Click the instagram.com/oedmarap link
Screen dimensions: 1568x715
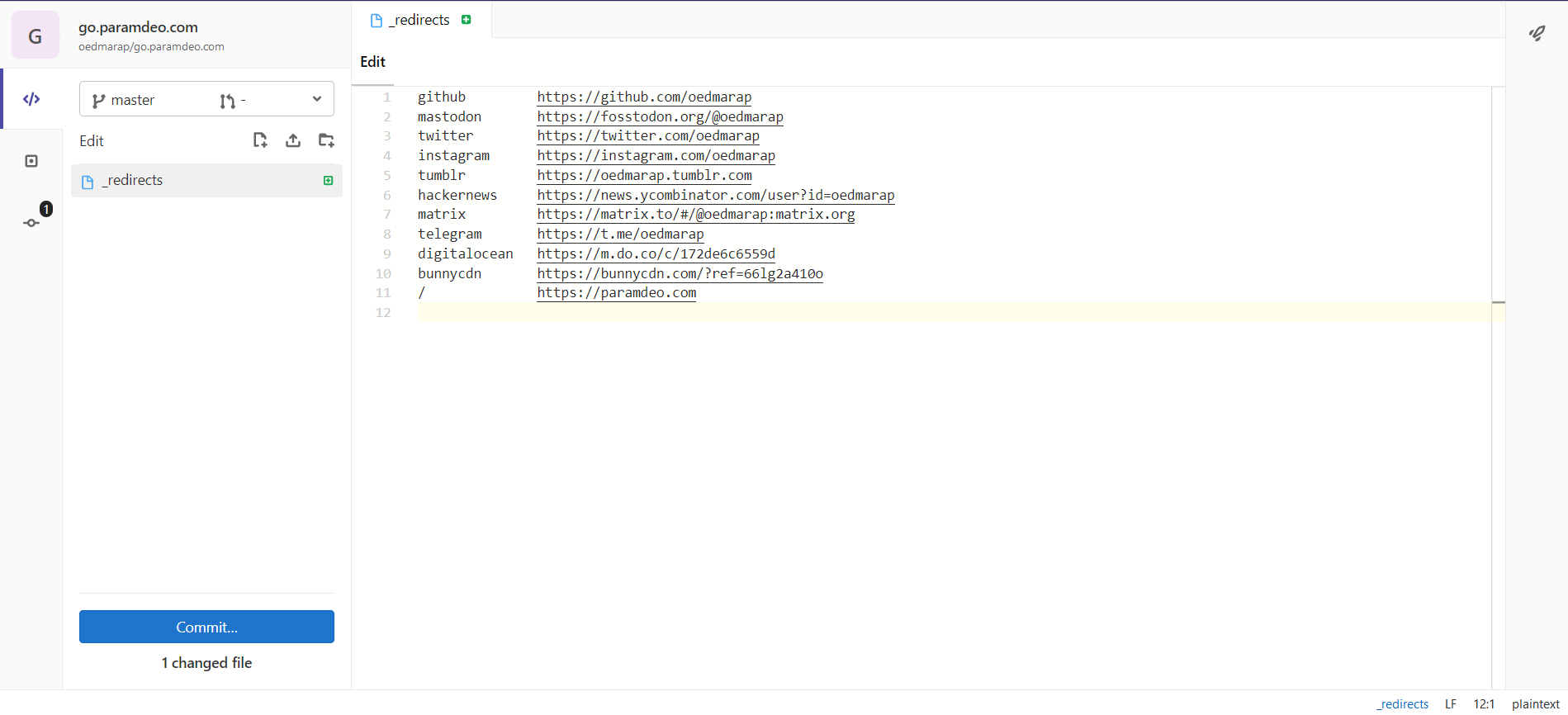(656, 156)
